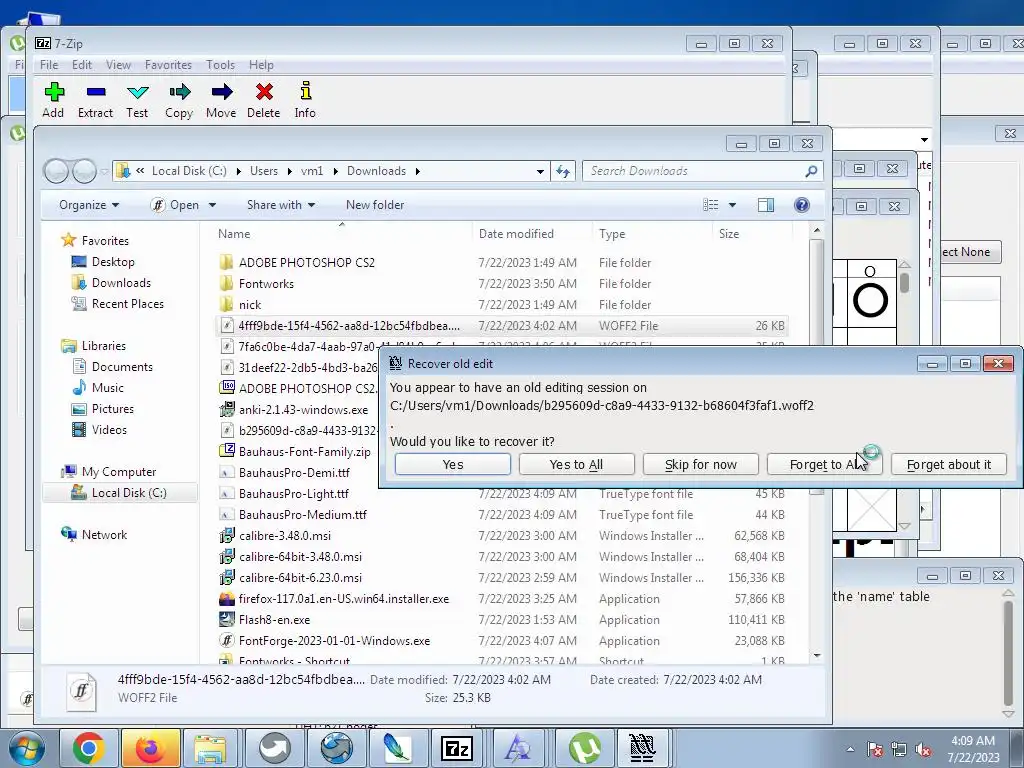Click the Test icon in 7-Zip toolbar
Viewport: 1024px width, 768px height.
tap(137, 100)
